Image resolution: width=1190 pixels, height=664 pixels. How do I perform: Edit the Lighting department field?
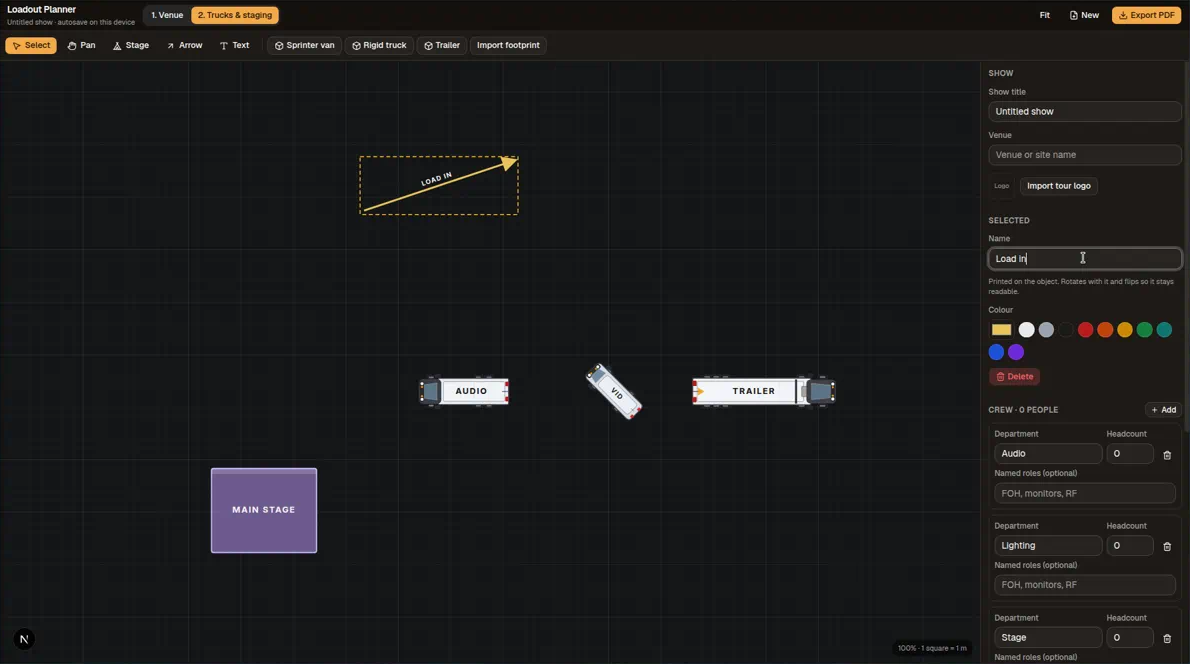tap(1048, 546)
